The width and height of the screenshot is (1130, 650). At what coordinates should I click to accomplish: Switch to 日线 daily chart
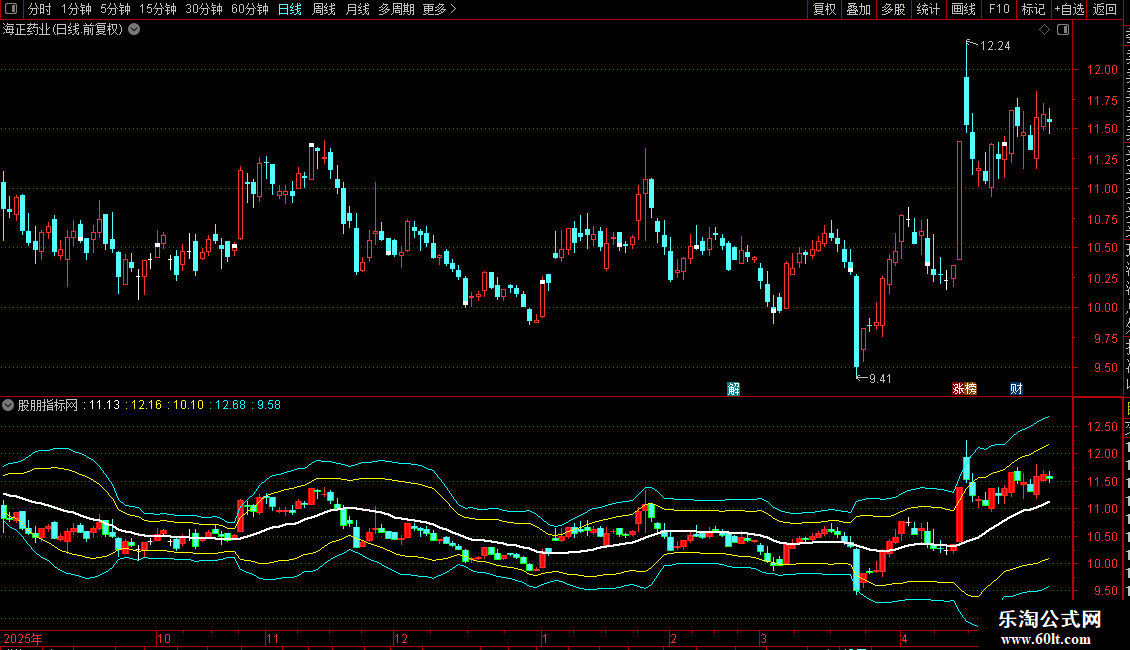(290, 9)
